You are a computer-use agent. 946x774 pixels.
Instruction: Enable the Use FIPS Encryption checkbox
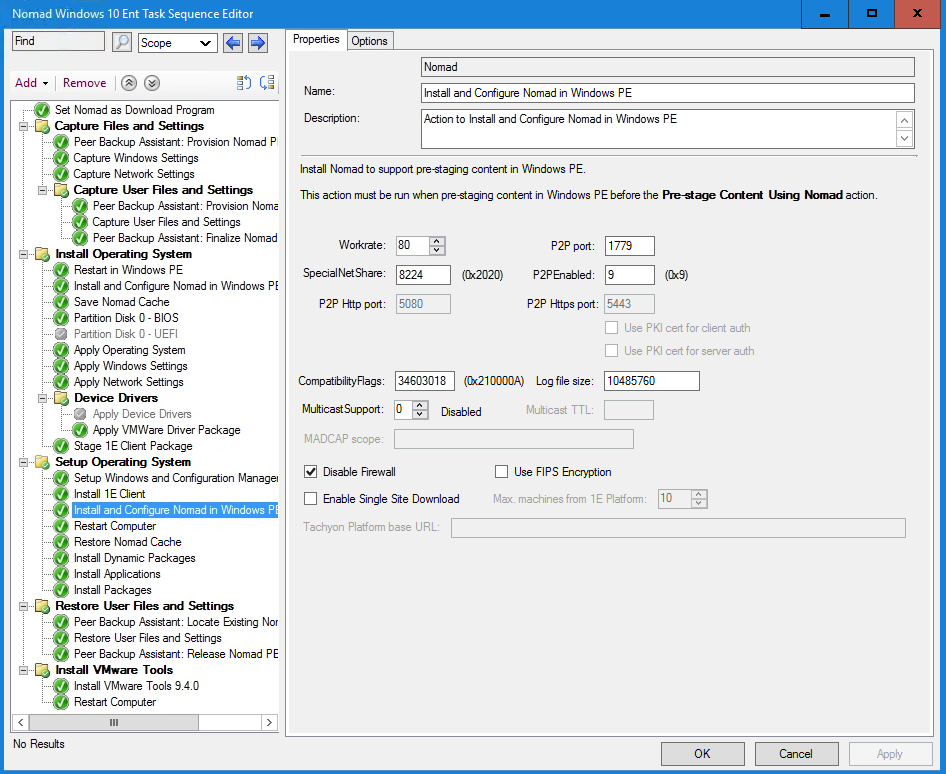502,472
